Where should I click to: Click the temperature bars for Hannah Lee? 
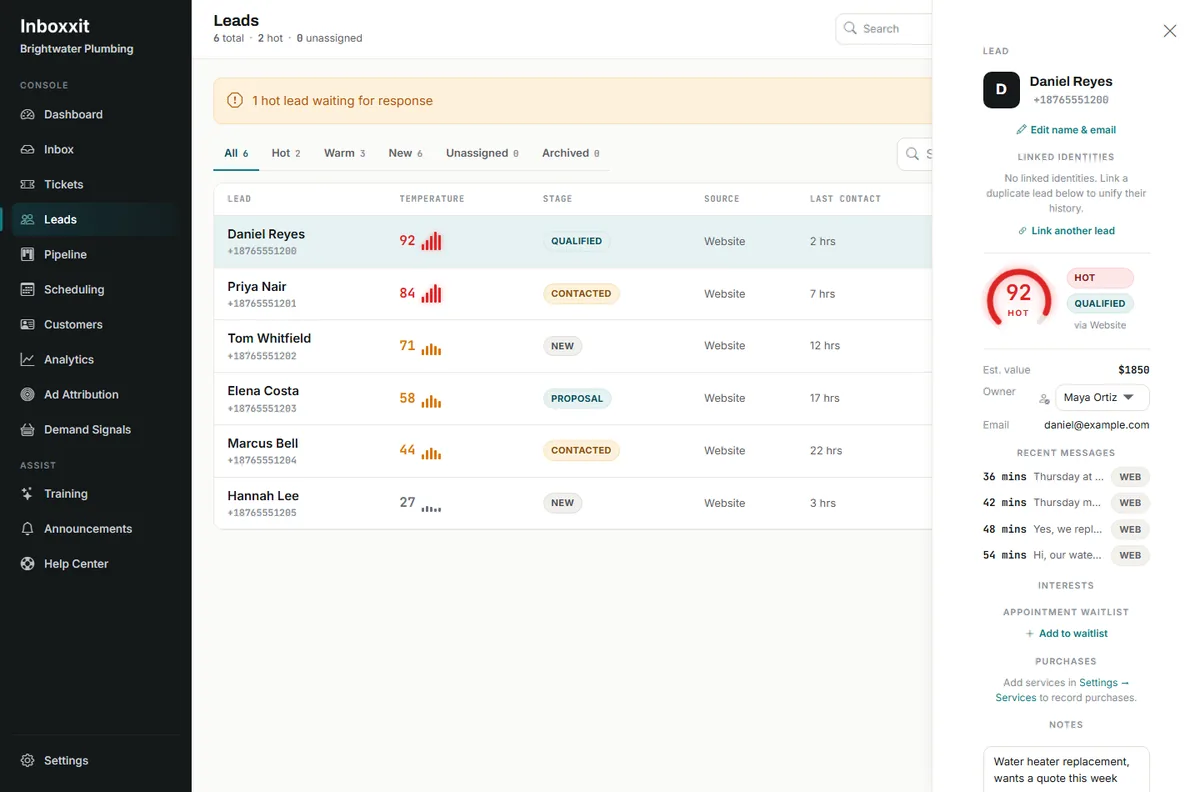tap(431, 506)
